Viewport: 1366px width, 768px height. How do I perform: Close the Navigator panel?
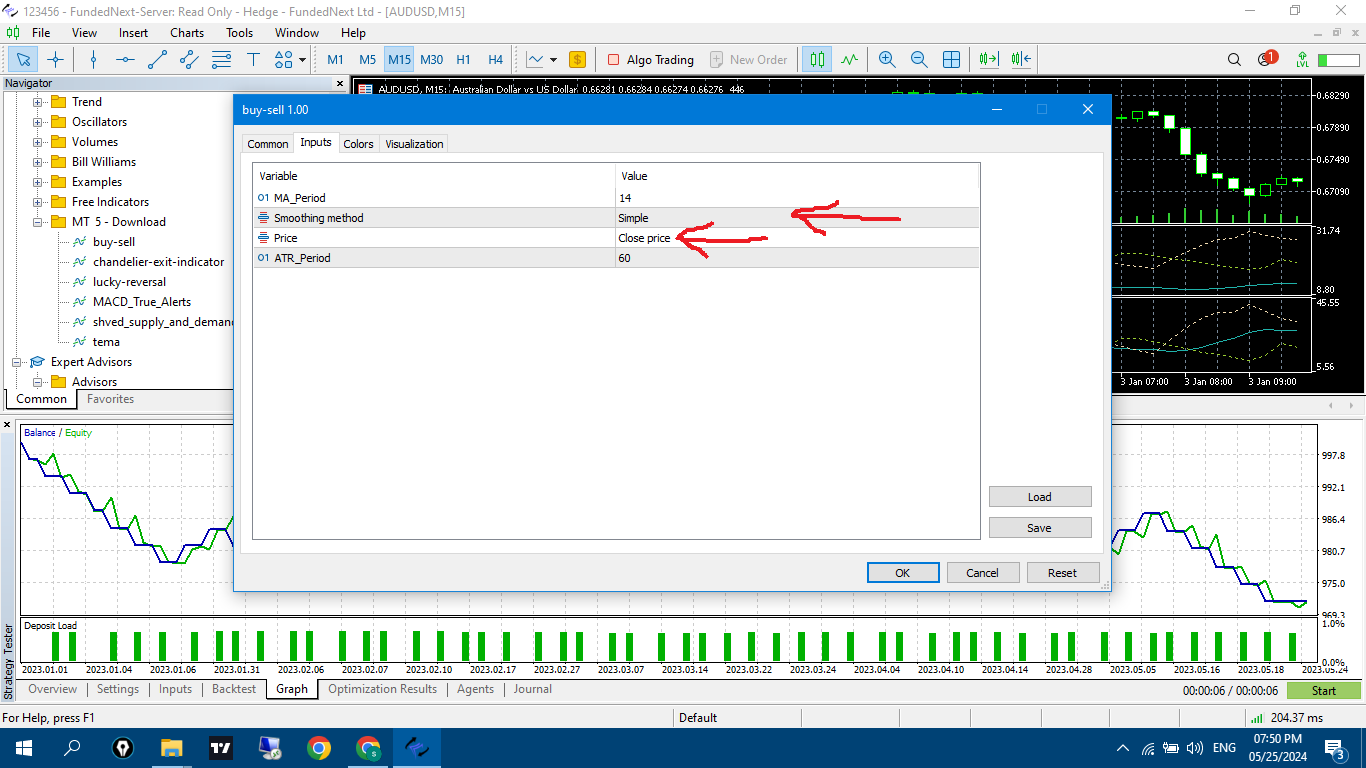click(x=340, y=84)
